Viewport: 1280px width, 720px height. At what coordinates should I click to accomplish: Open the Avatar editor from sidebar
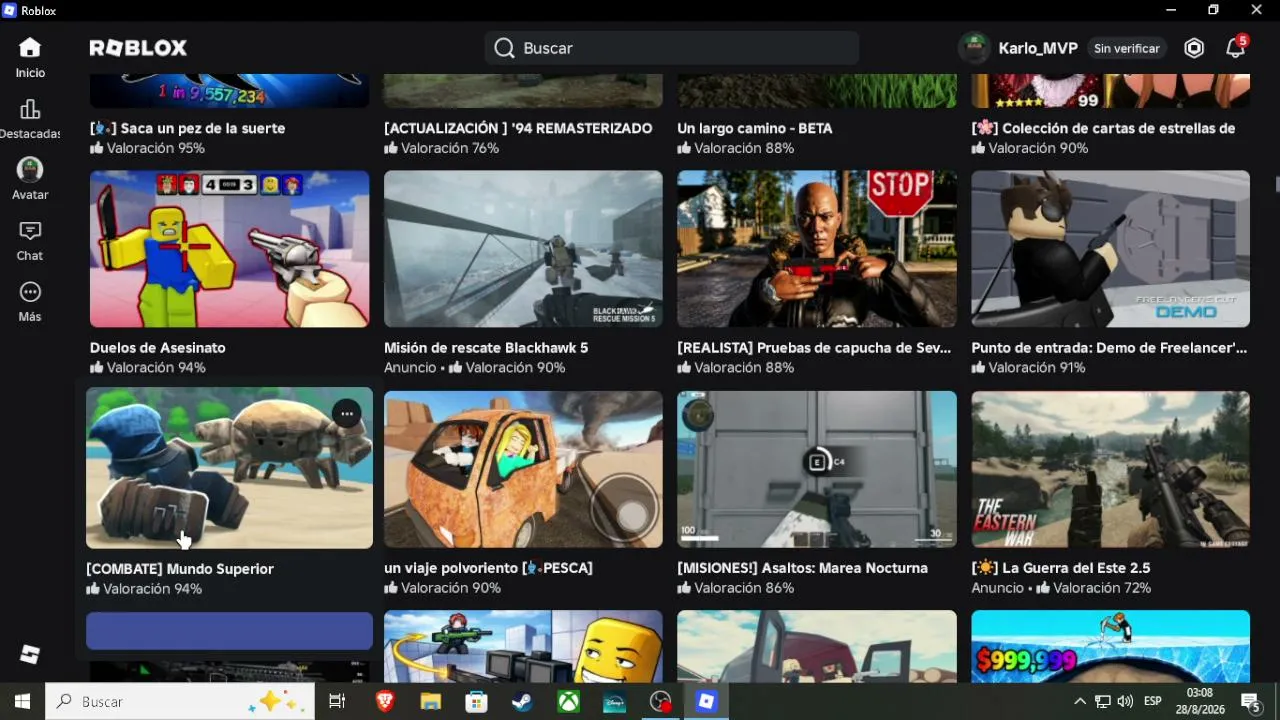pyautogui.click(x=30, y=180)
